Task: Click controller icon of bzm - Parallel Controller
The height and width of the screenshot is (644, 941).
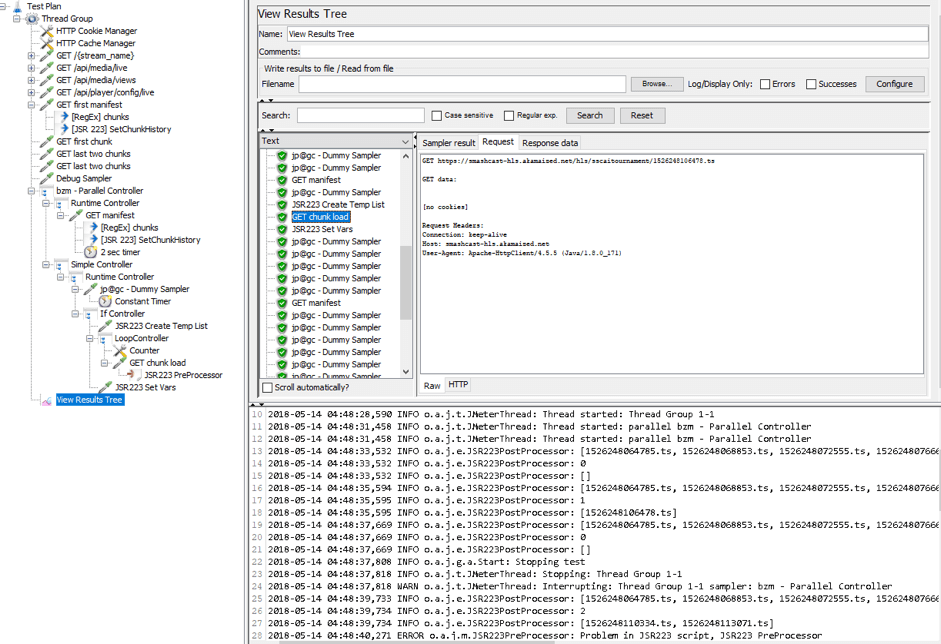Action: tap(46, 191)
